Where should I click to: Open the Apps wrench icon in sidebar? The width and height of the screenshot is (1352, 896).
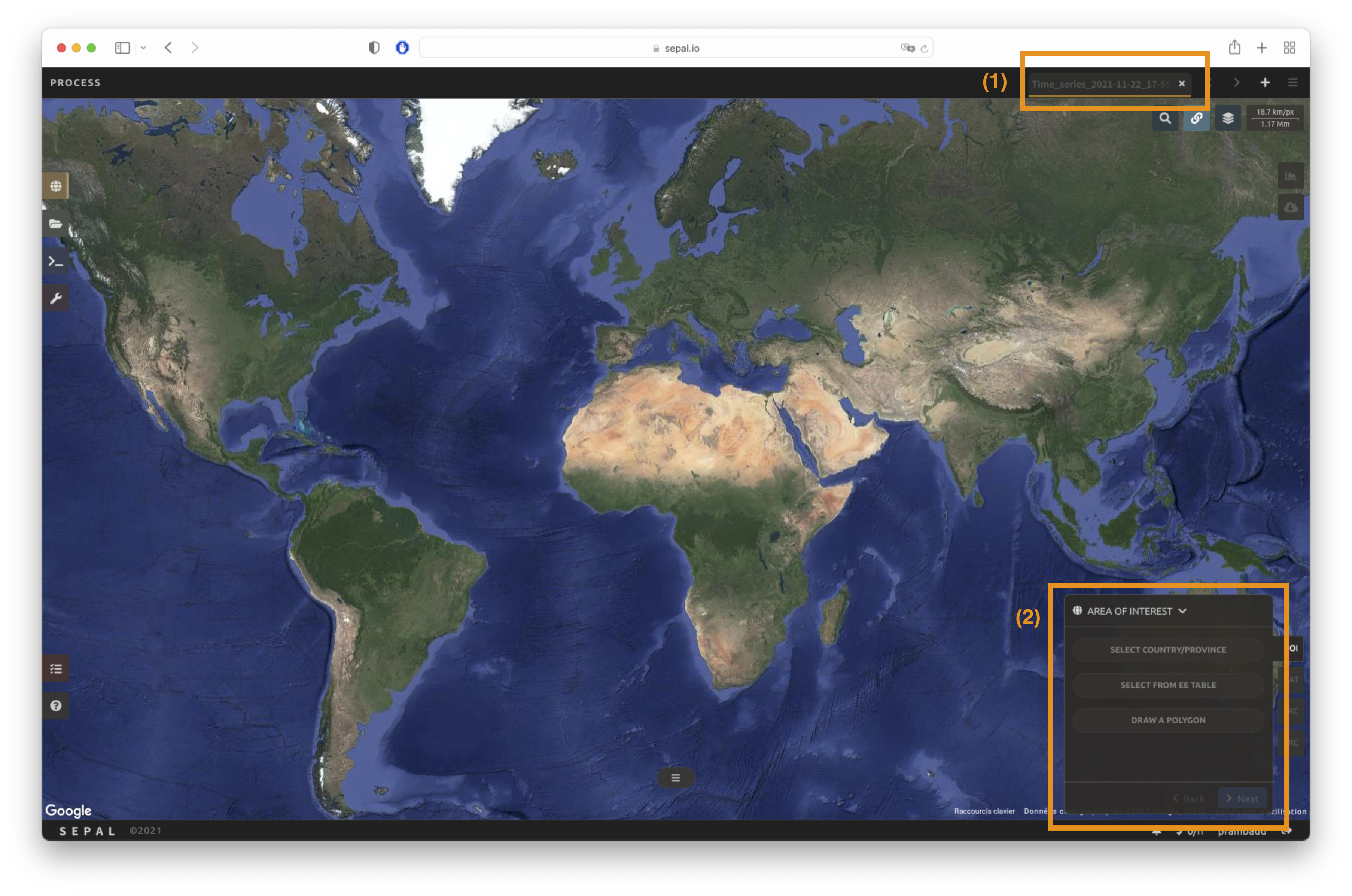point(55,298)
